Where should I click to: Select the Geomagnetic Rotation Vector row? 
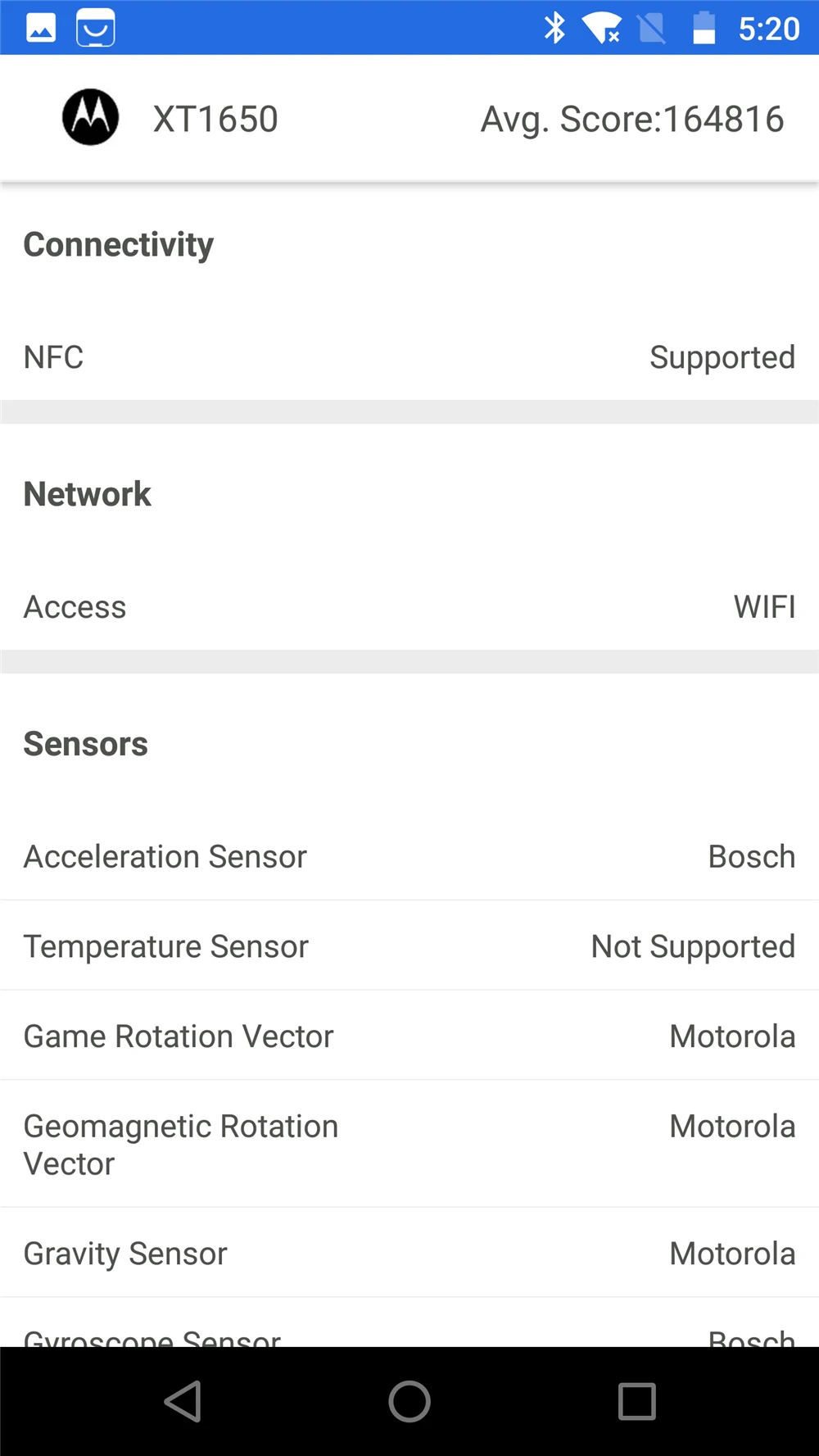point(409,1144)
